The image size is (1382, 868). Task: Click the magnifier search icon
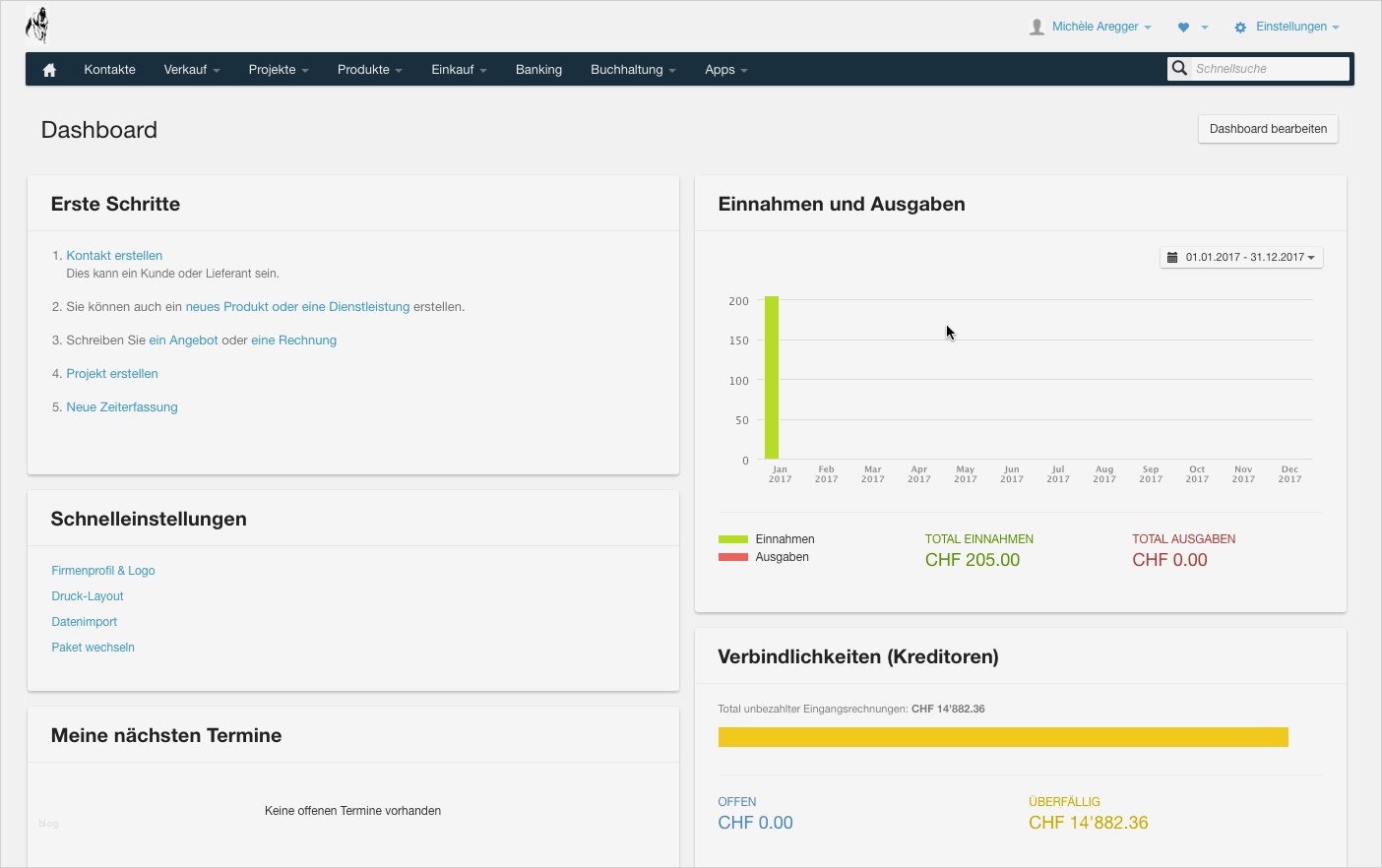(x=1179, y=68)
